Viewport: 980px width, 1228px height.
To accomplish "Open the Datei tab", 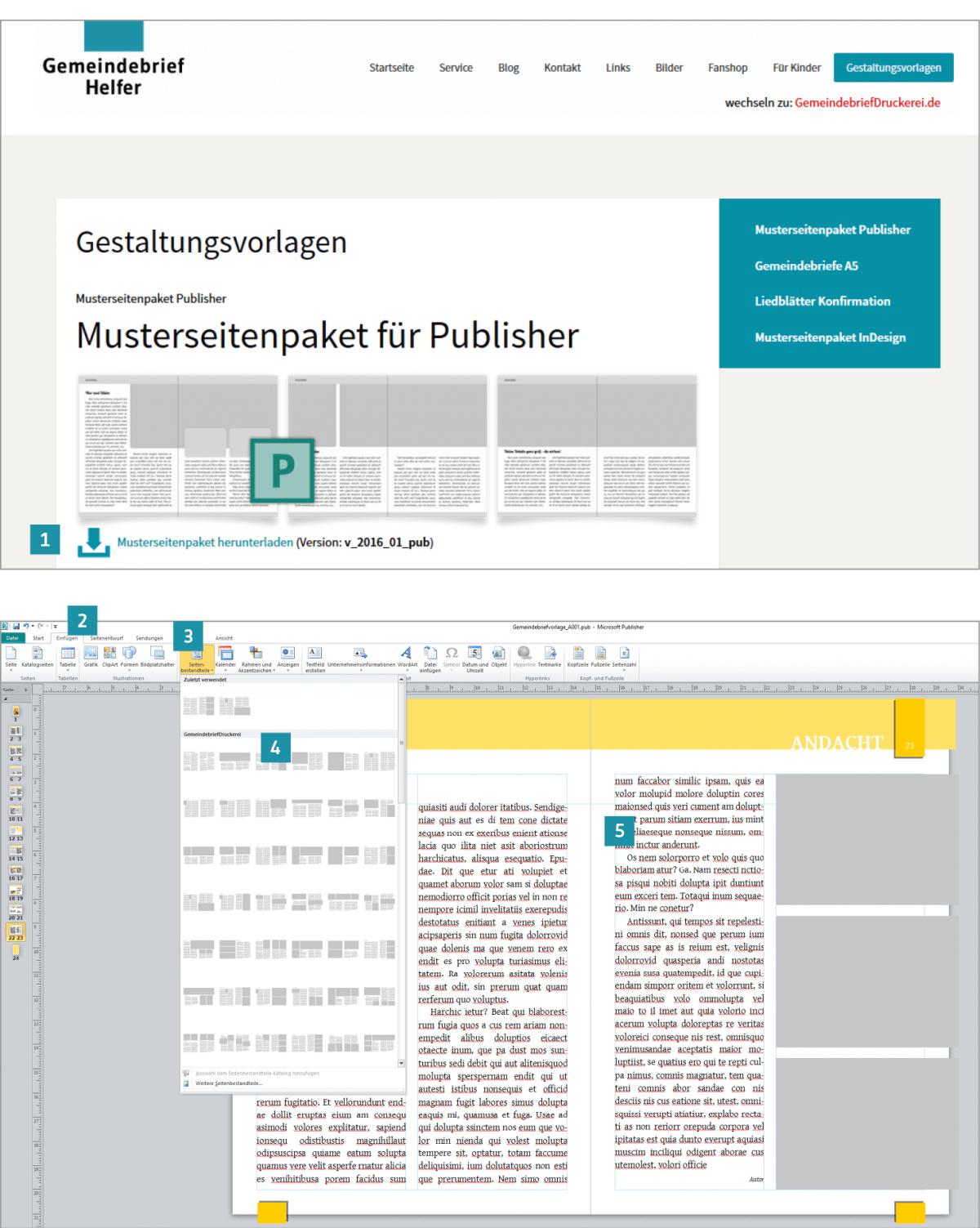I will [x=12, y=638].
